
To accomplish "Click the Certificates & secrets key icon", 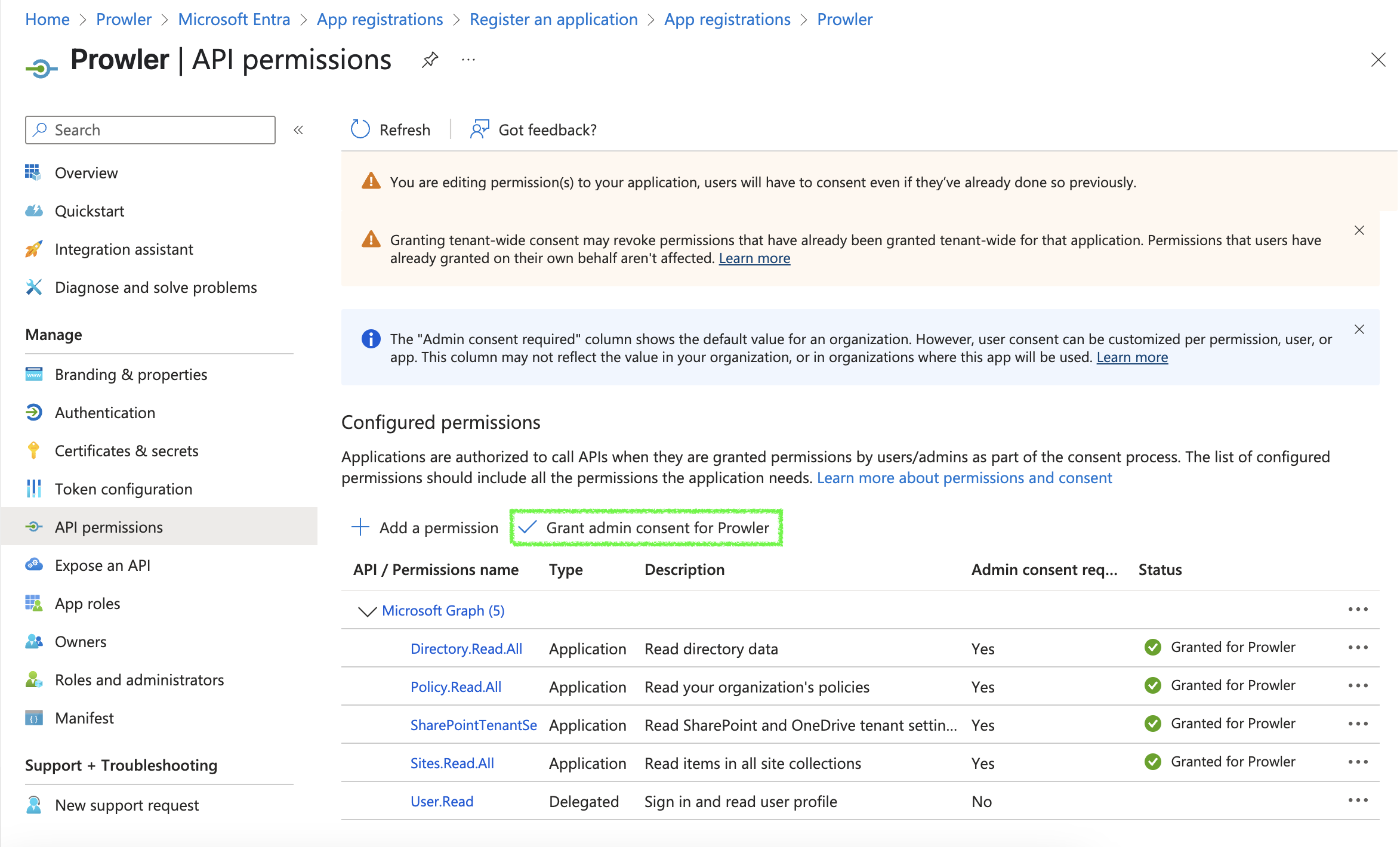I will coord(33,451).
